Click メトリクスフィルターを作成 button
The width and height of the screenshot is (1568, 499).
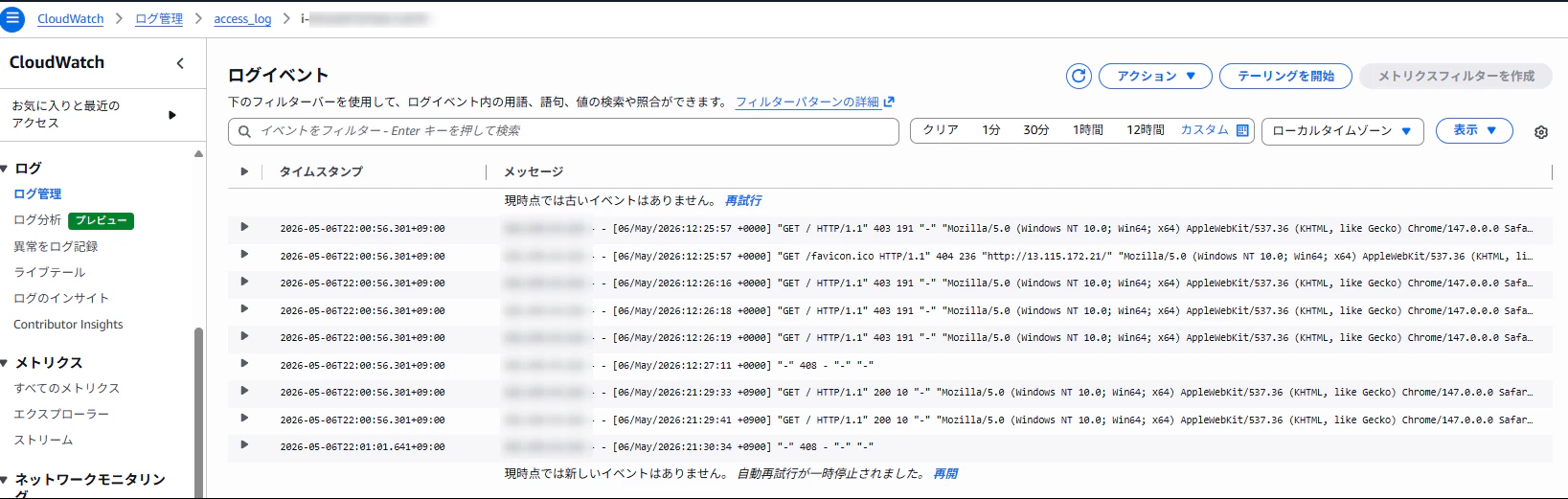pos(1456,76)
